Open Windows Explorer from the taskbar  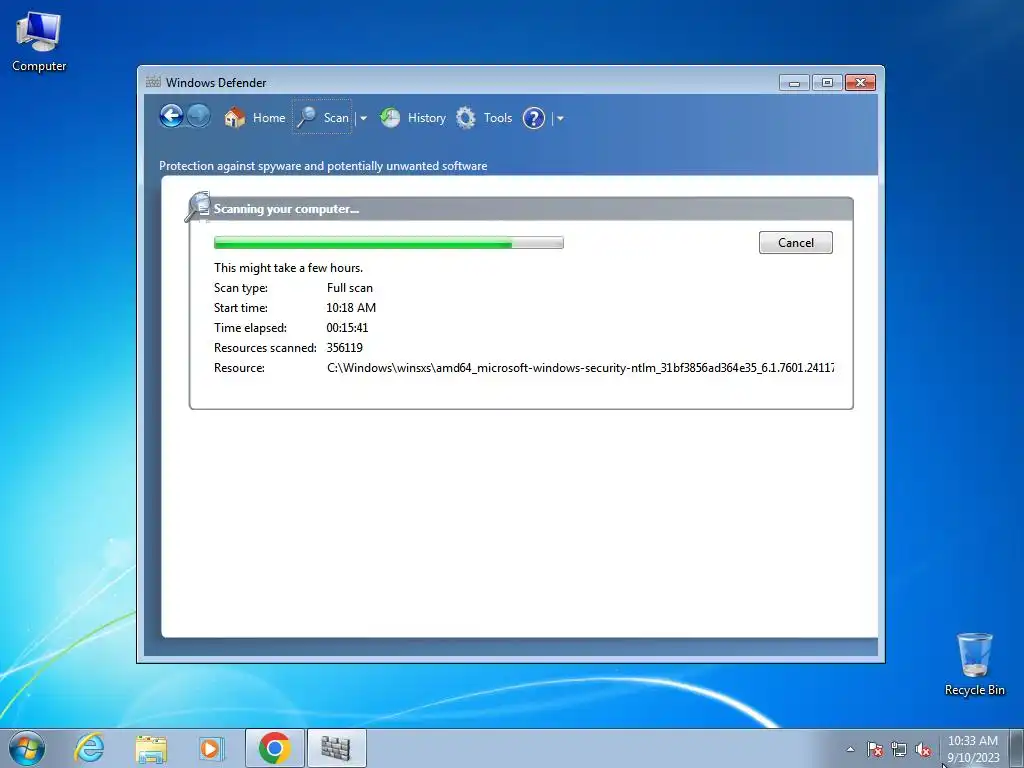151,748
